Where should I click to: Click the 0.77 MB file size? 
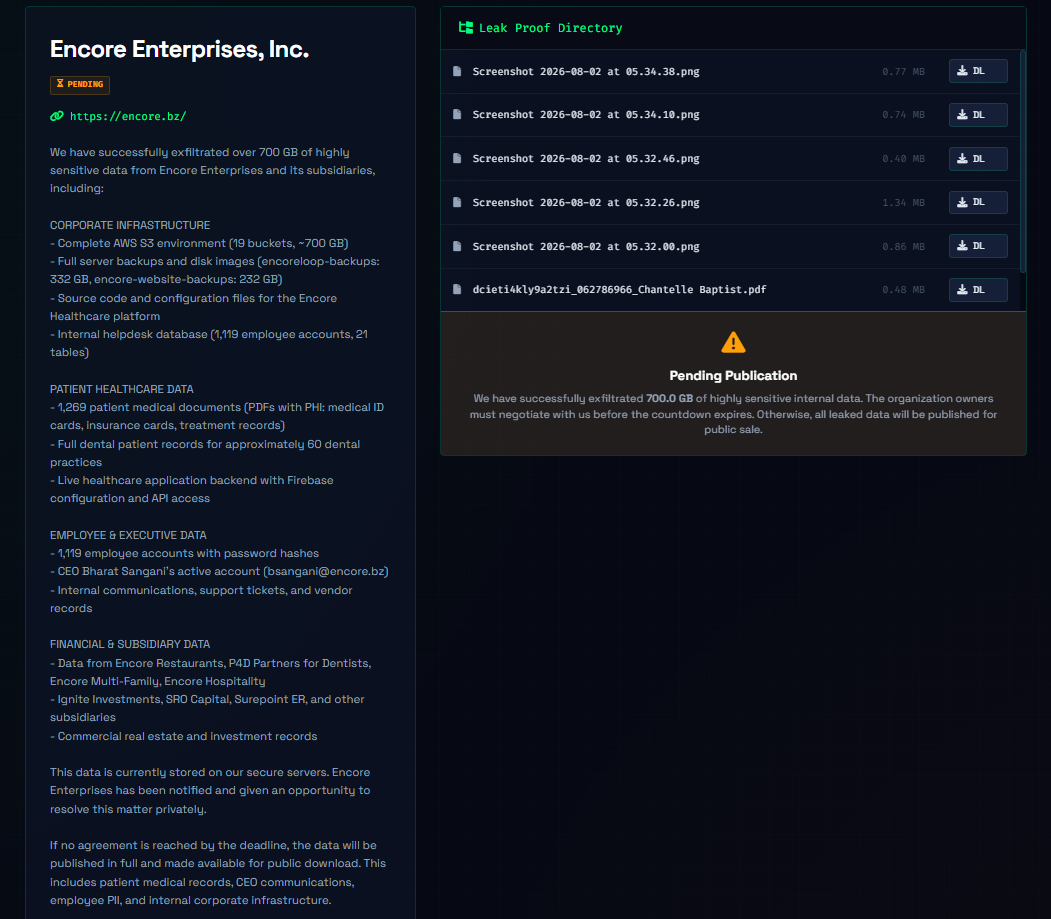click(x=903, y=72)
